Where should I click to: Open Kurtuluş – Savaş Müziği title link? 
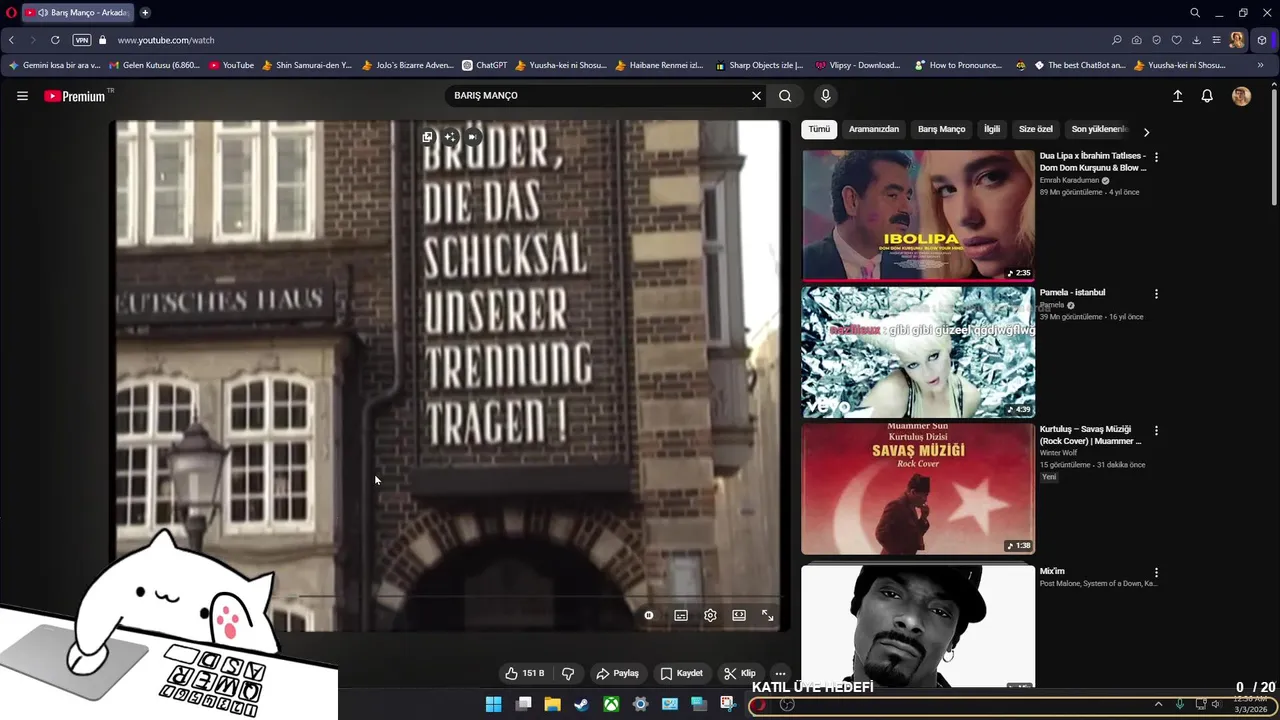[1090, 435]
